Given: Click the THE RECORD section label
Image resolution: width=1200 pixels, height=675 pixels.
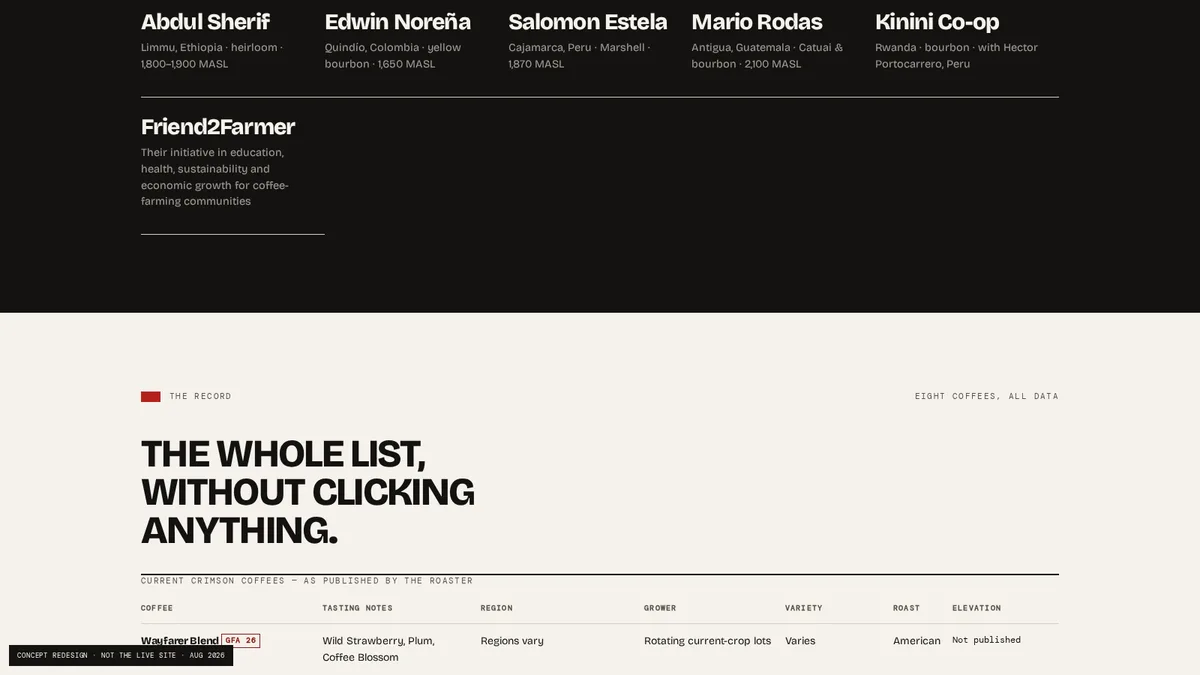Looking at the screenshot, I should 200,397.
